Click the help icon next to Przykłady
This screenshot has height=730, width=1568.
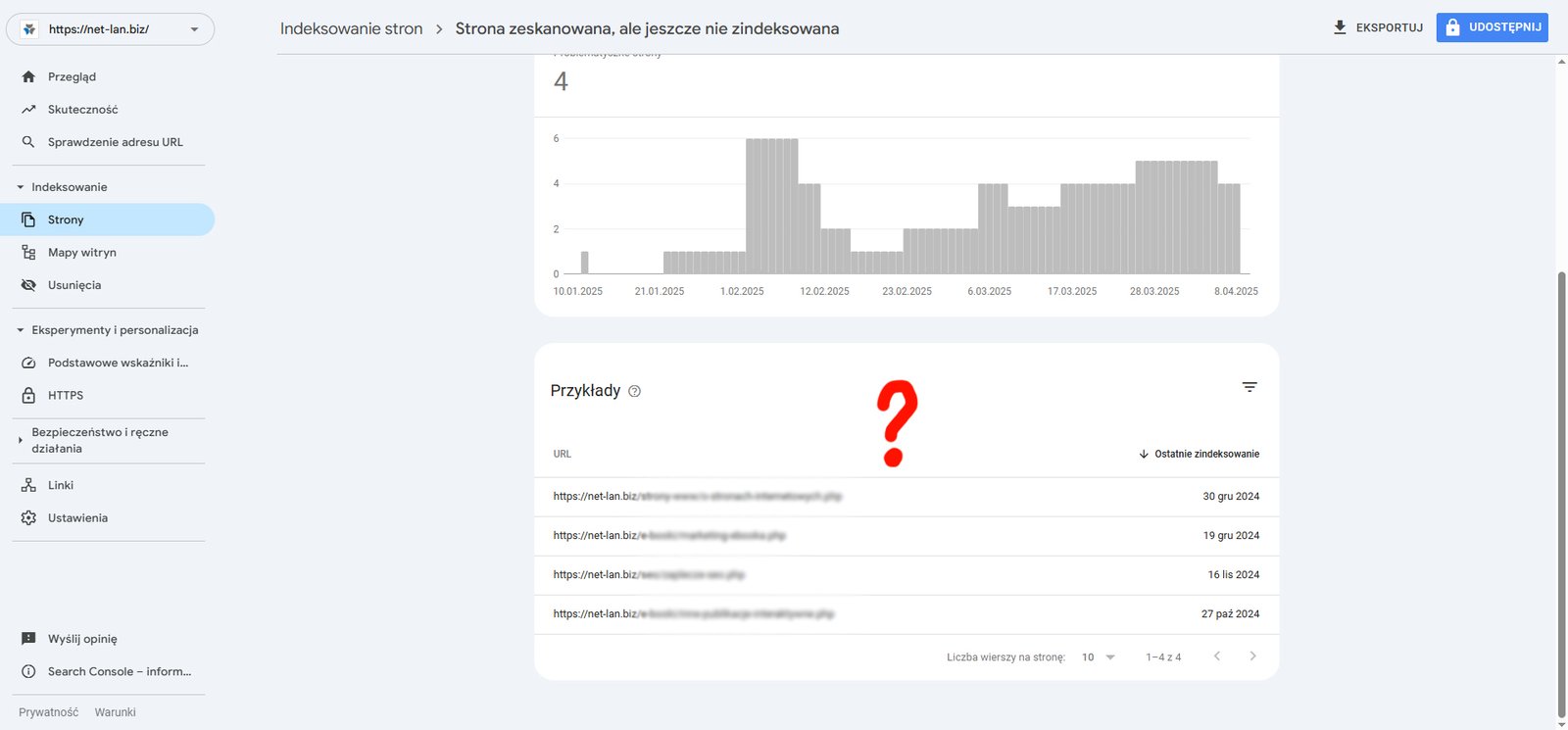(x=634, y=392)
